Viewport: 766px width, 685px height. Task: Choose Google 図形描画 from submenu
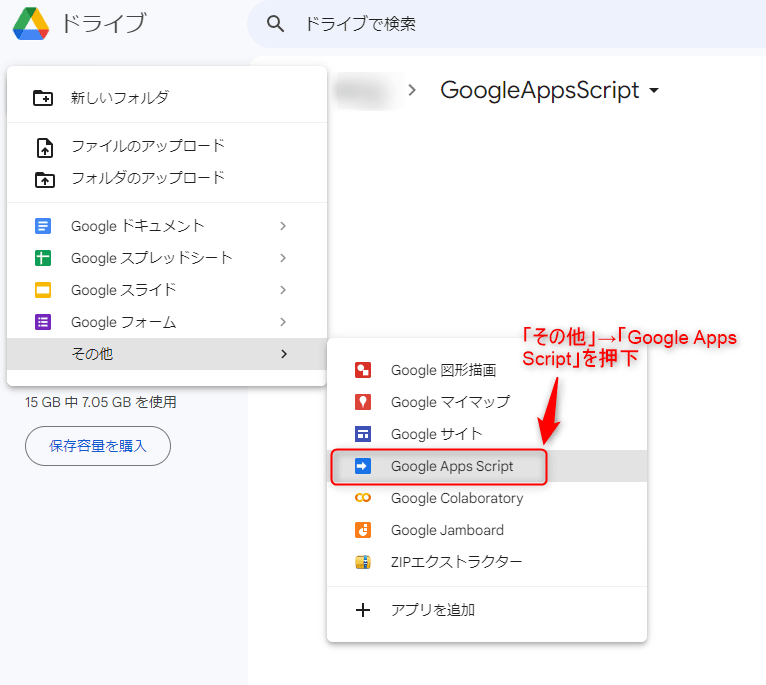click(x=487, y=370)
